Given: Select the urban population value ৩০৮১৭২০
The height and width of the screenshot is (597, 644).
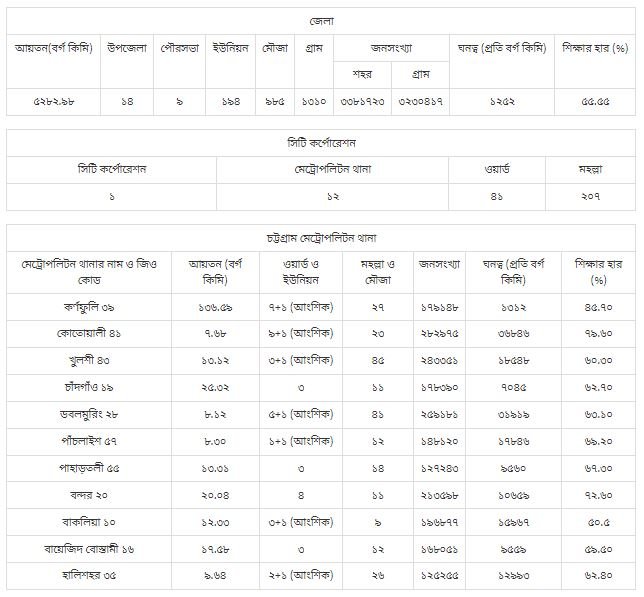Looking at the screenshot, I should [362, 102].
